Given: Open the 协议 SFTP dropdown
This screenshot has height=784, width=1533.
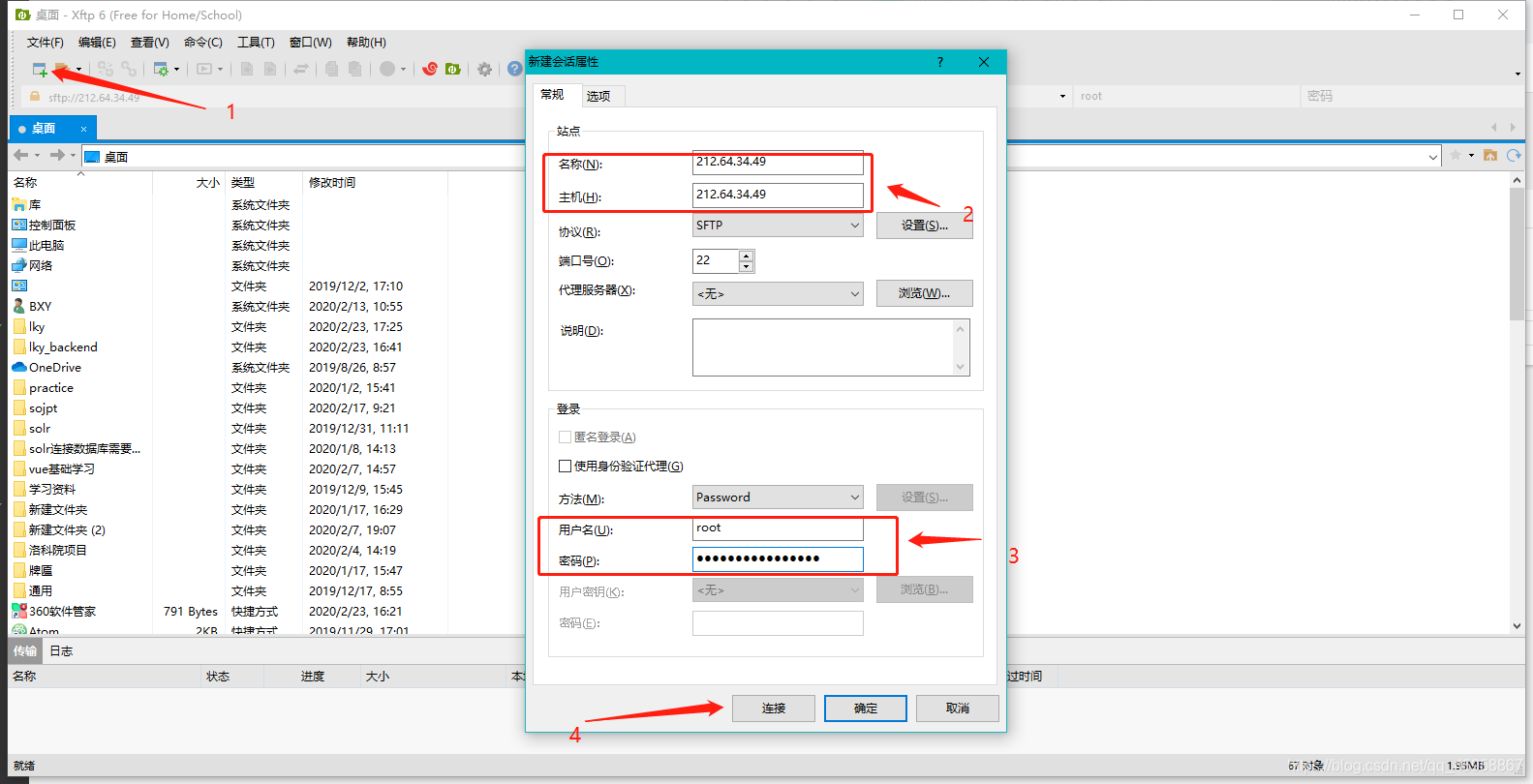Looking at the screenshot, I should [x=778, y=225].
